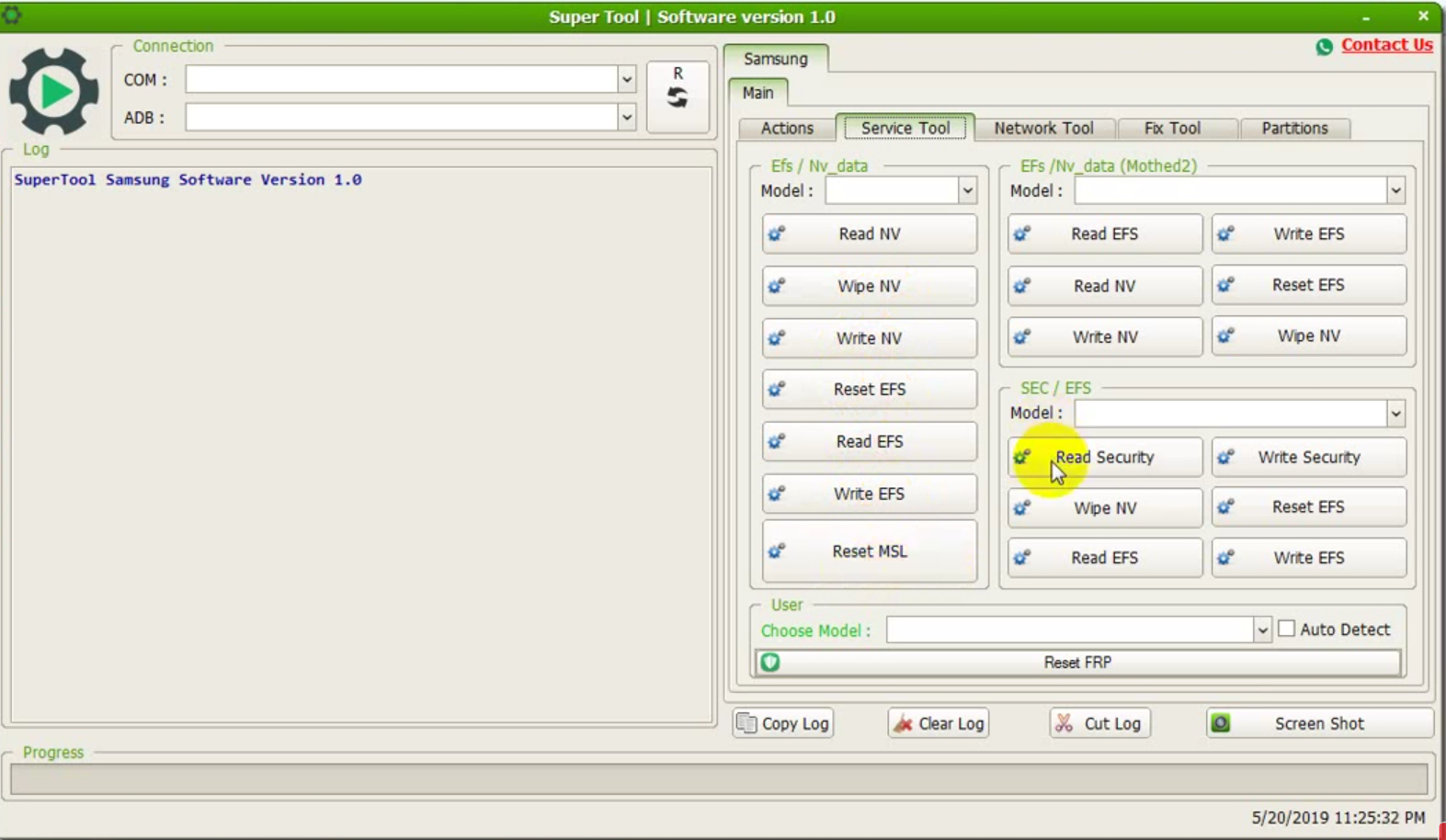Screen dimensions: 1446x840
Task: Click the Cut Log button
Action: click(1099, 724)
